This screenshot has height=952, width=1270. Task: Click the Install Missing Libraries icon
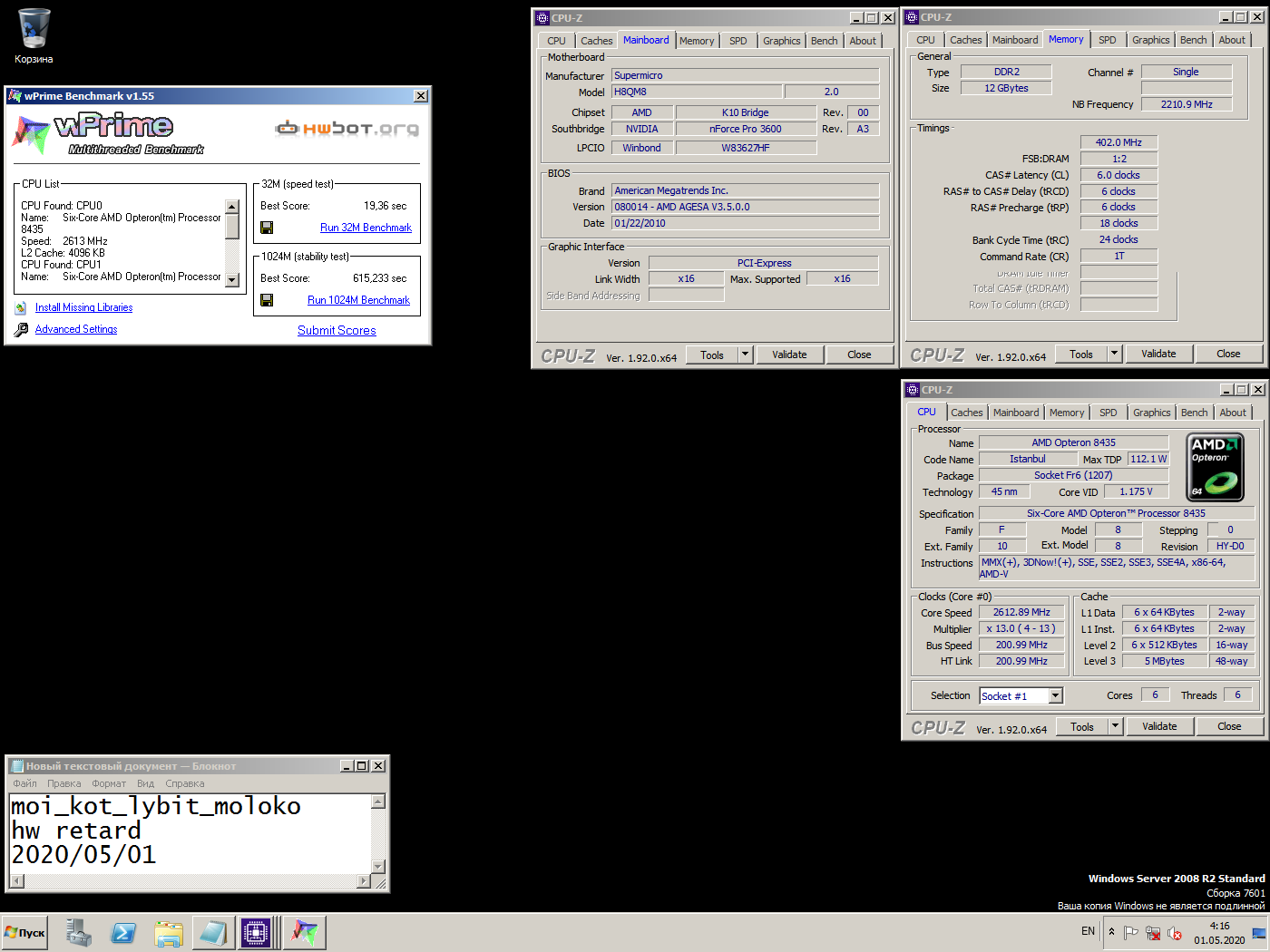[x=21, y=307]
